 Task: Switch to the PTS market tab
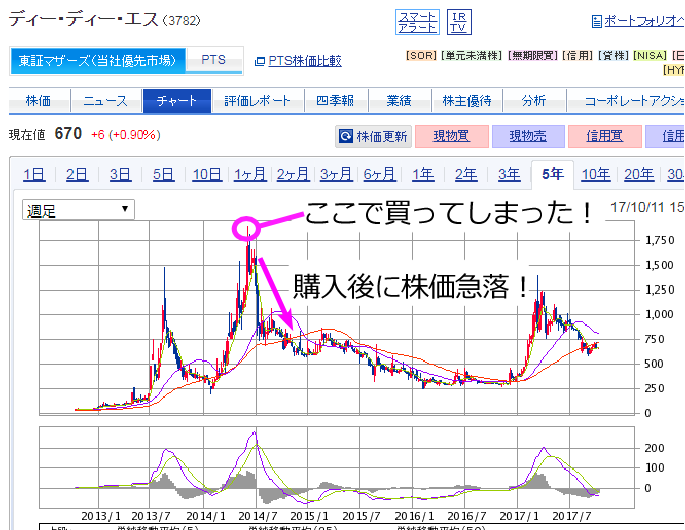point(214,60)
